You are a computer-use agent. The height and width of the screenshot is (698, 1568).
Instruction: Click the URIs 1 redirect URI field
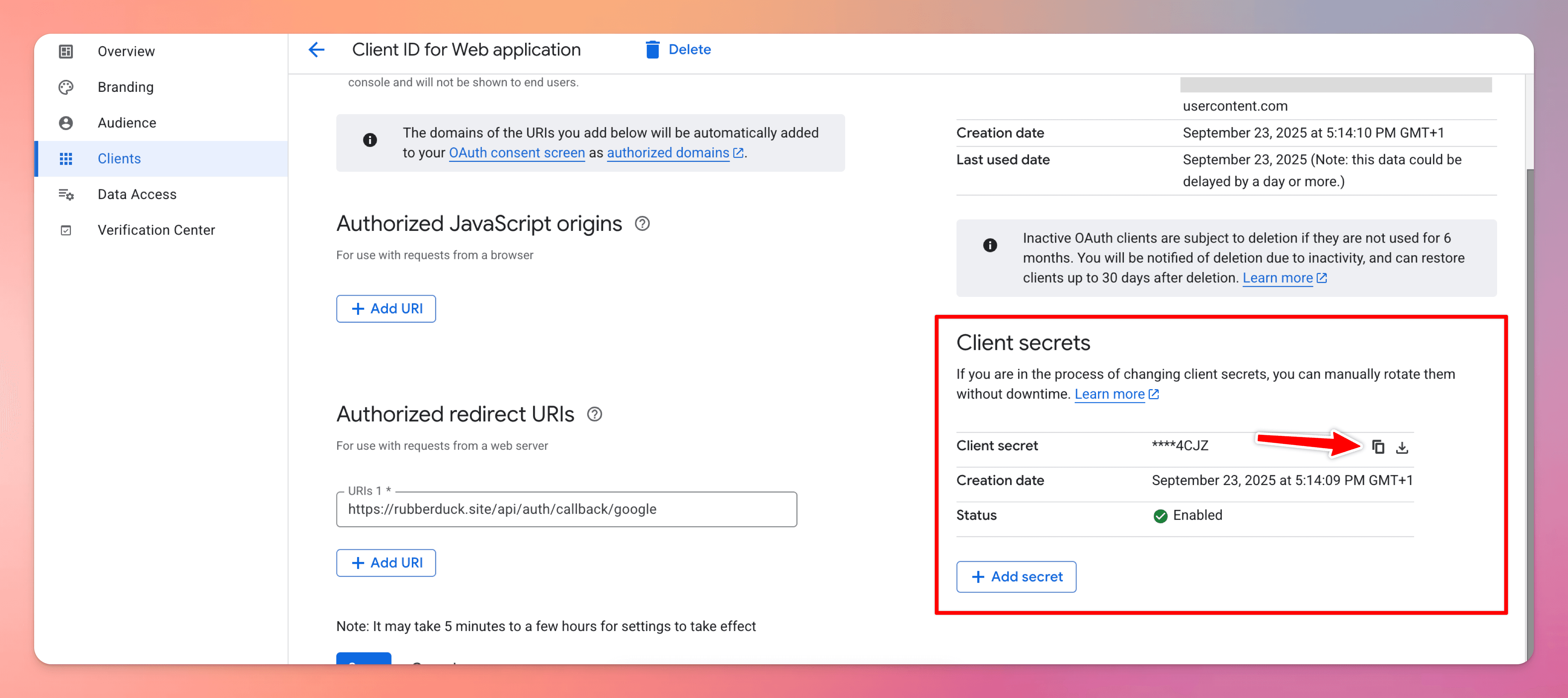(566, 509)
